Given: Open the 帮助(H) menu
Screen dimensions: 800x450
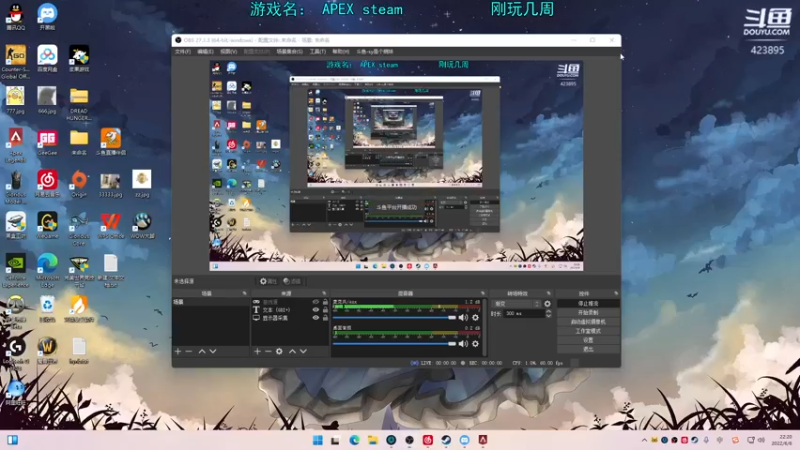Looking at the screenshot, I should point(341,52).
